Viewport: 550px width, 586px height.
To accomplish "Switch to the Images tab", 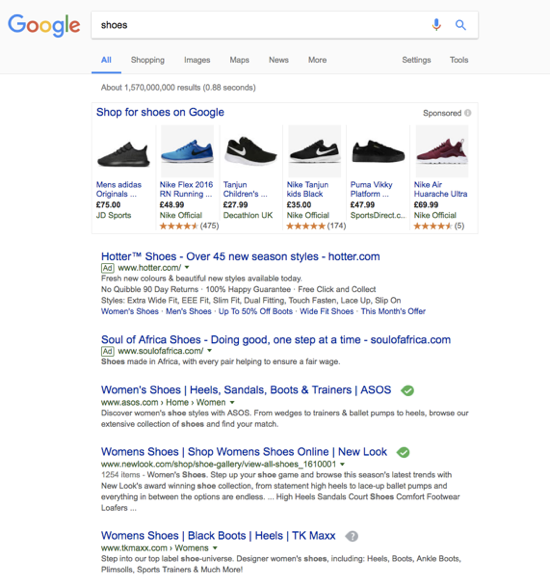I will click(x=197, y=60).
